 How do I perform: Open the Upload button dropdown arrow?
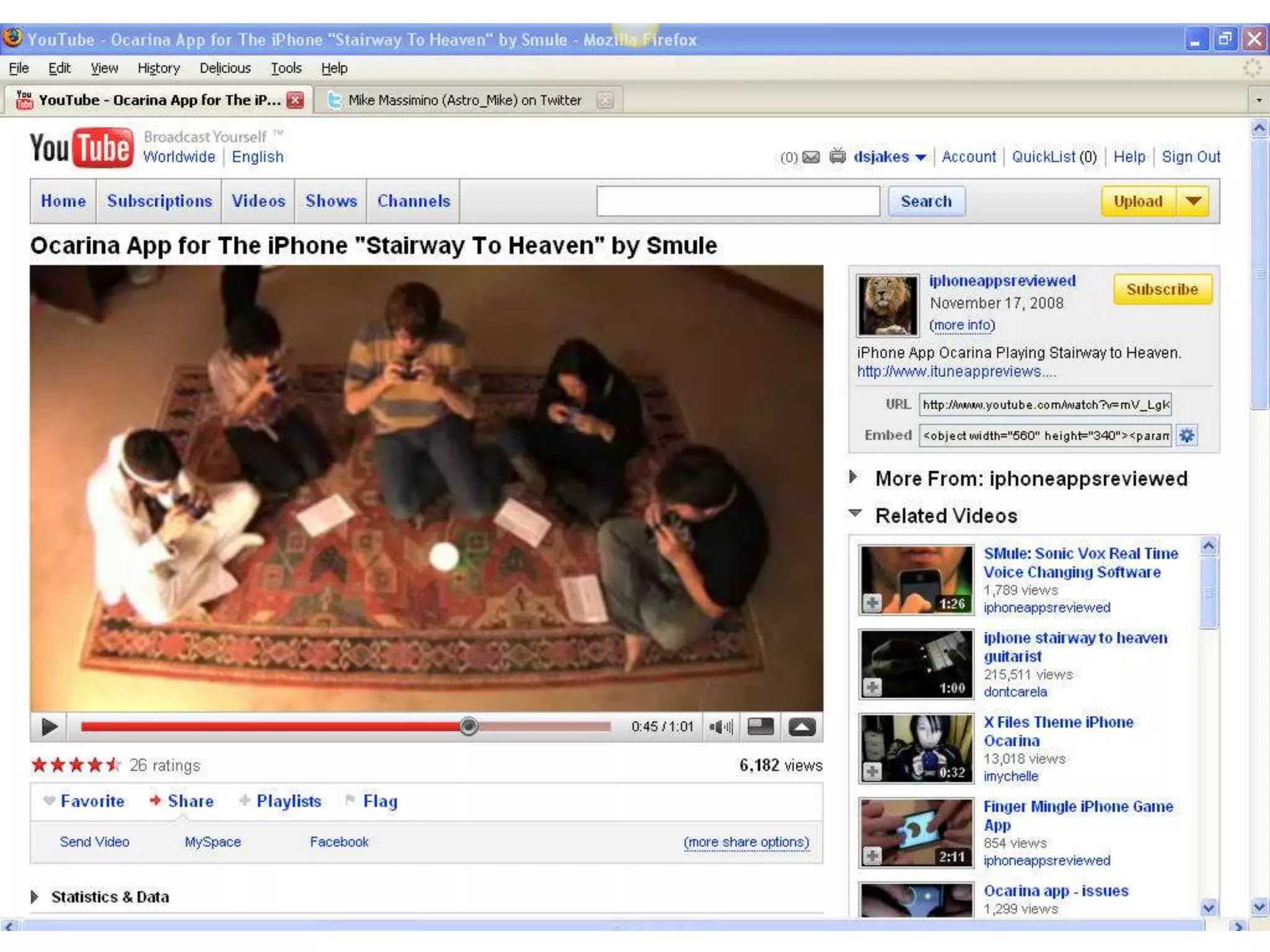1193,201
